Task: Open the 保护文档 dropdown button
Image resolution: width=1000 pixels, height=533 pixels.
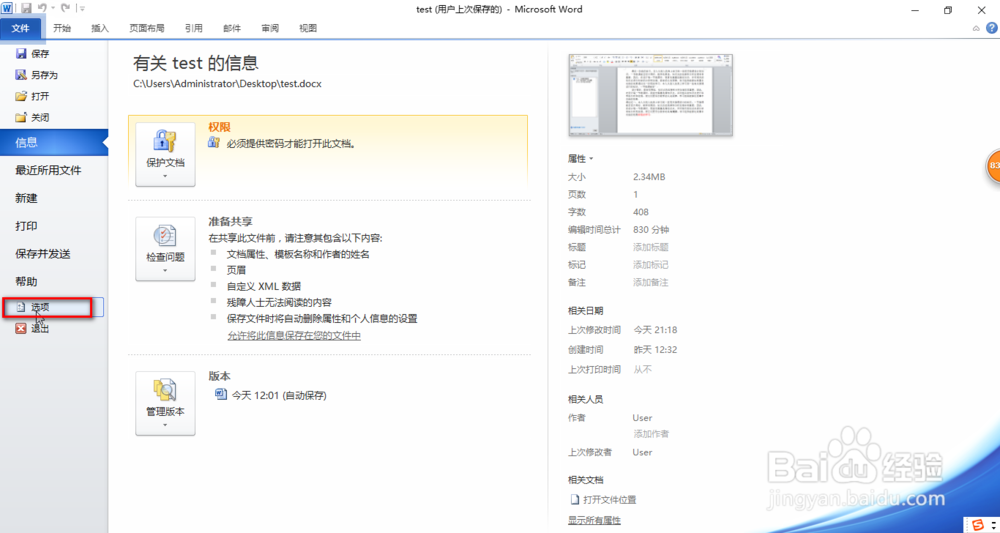Action: point(165,154)
